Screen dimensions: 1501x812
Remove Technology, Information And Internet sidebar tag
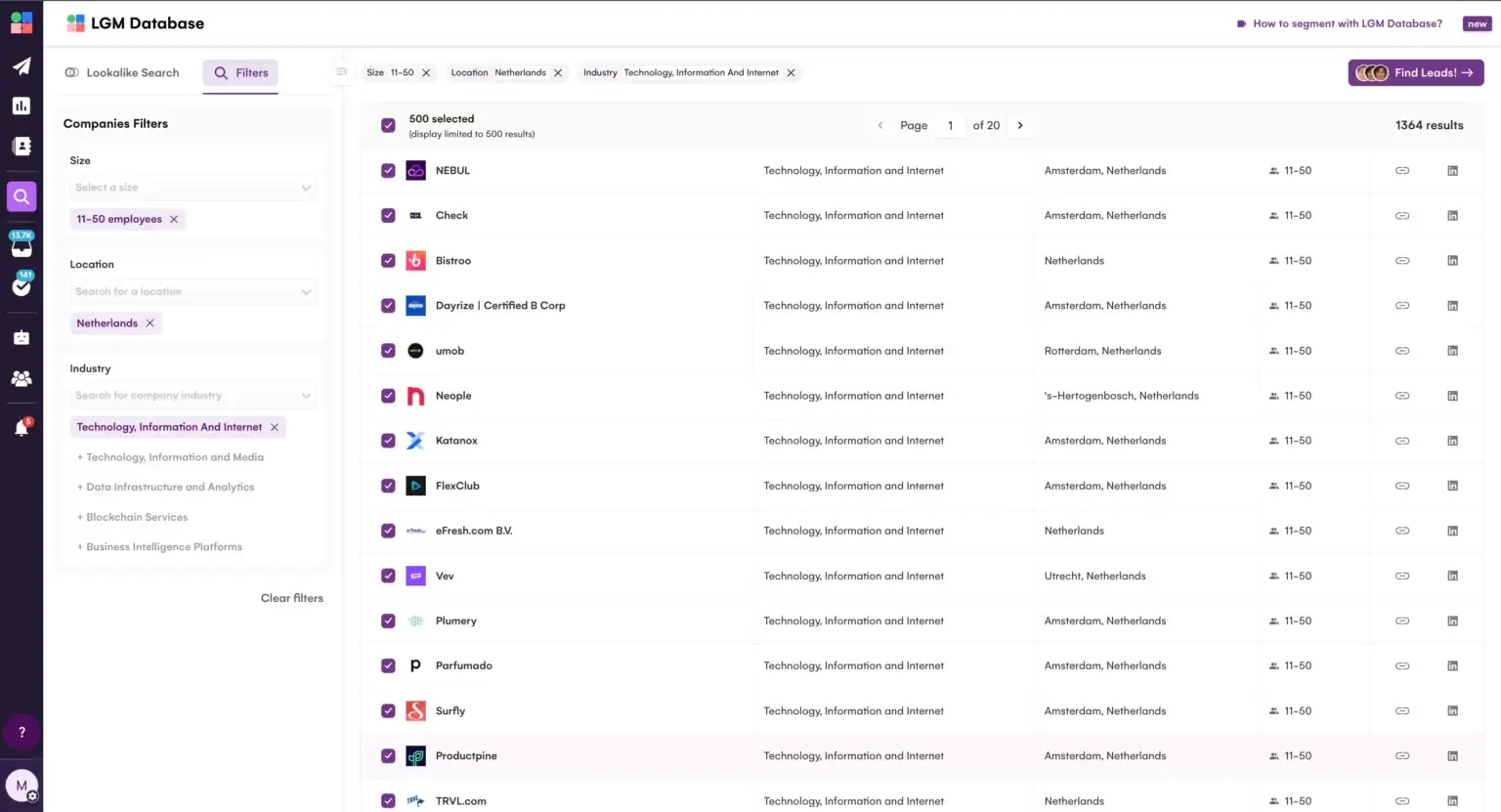pyautogui.click(x=275, y=427)
